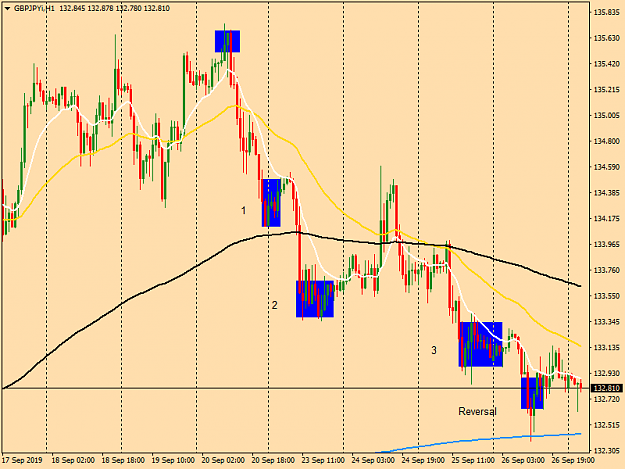Image resolution: width=625 pixels, height=469 pixels.
Task: Click the 17 Sep 2019 time label
Action: 22,460
